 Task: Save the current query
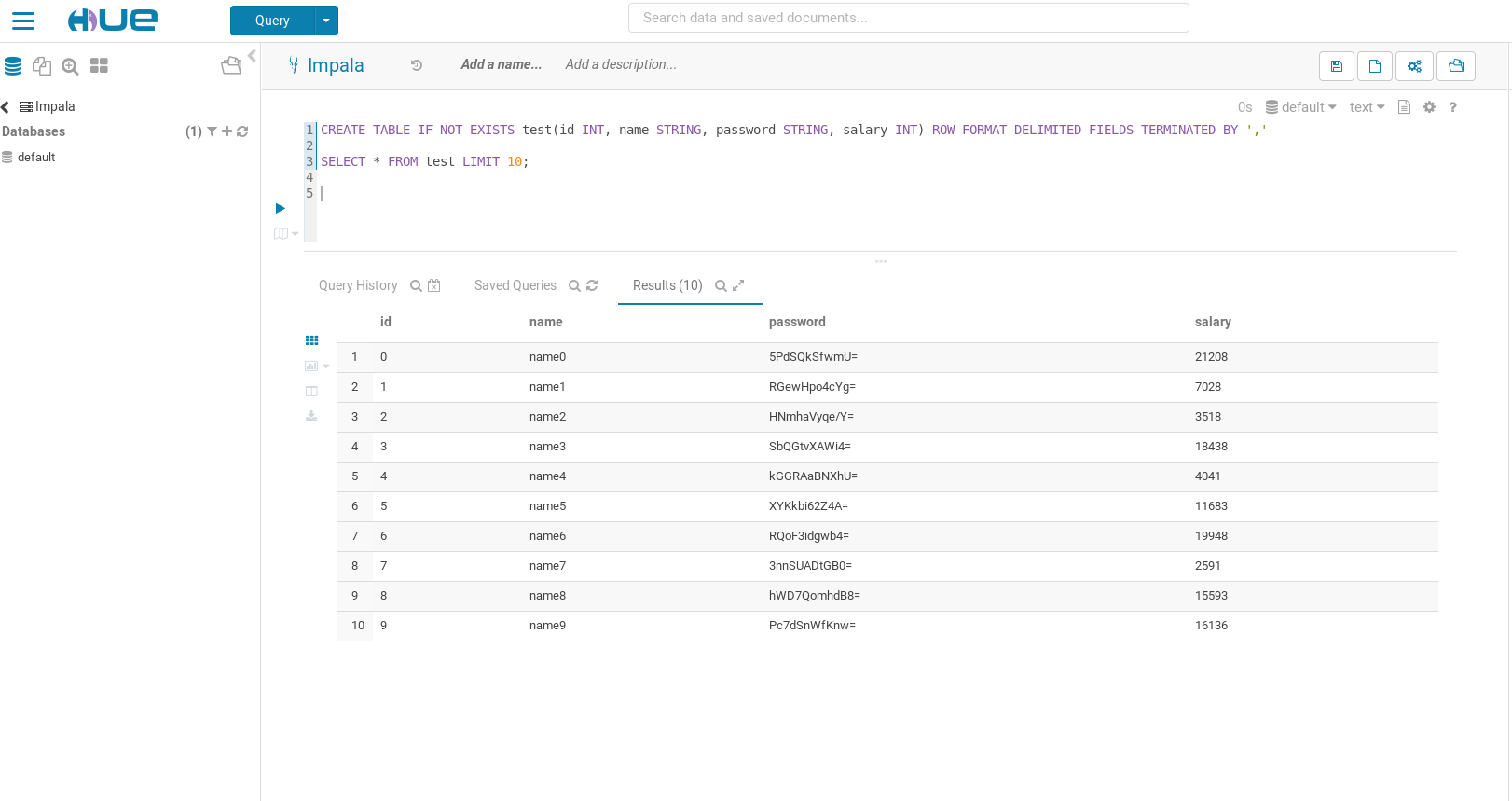click(1337, 66)
